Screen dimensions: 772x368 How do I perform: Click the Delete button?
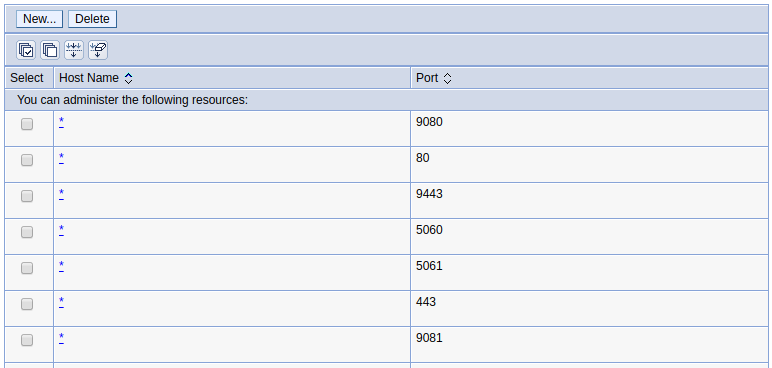click(x=92, y=19)
